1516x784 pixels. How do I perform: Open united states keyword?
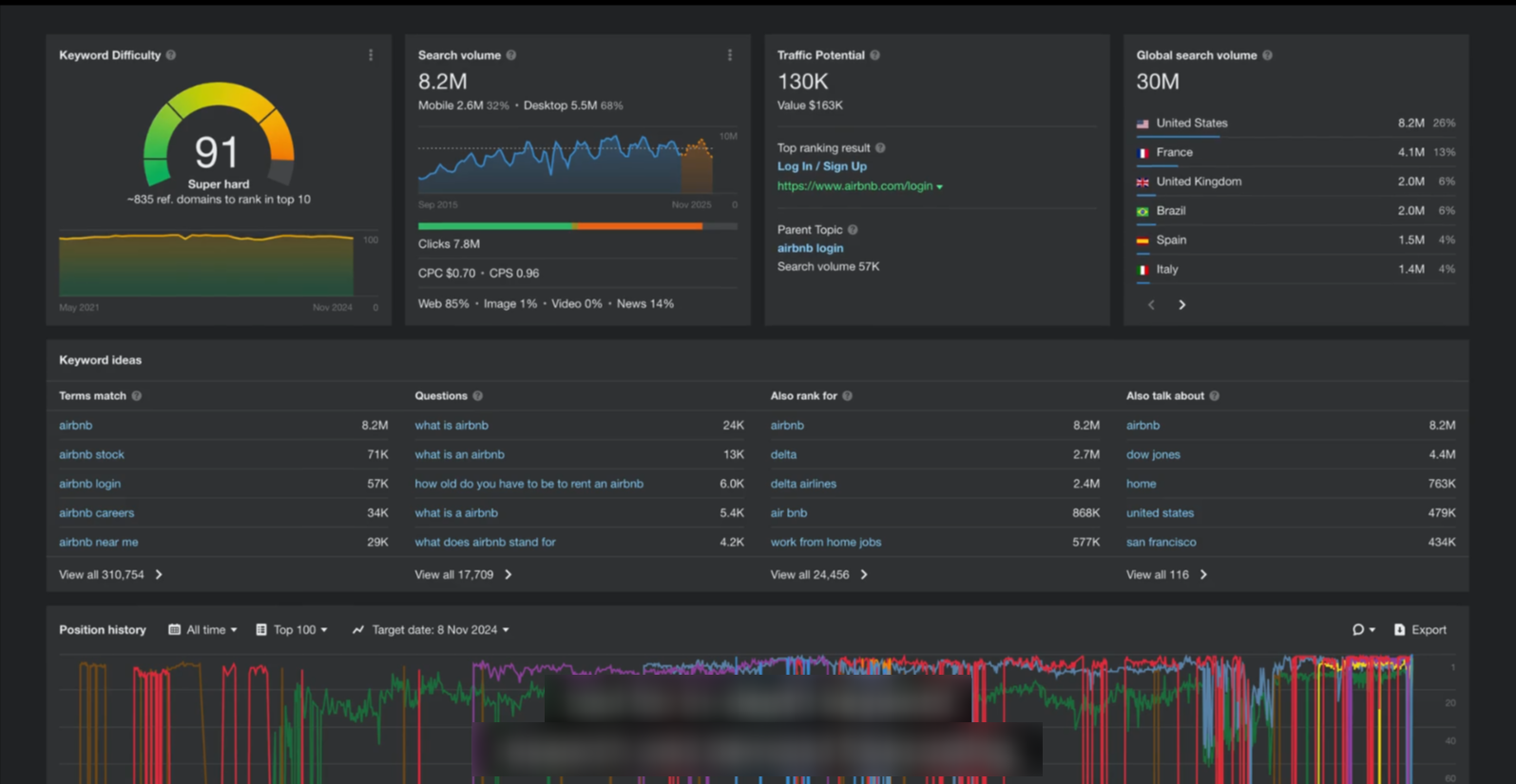[1160, 513]
